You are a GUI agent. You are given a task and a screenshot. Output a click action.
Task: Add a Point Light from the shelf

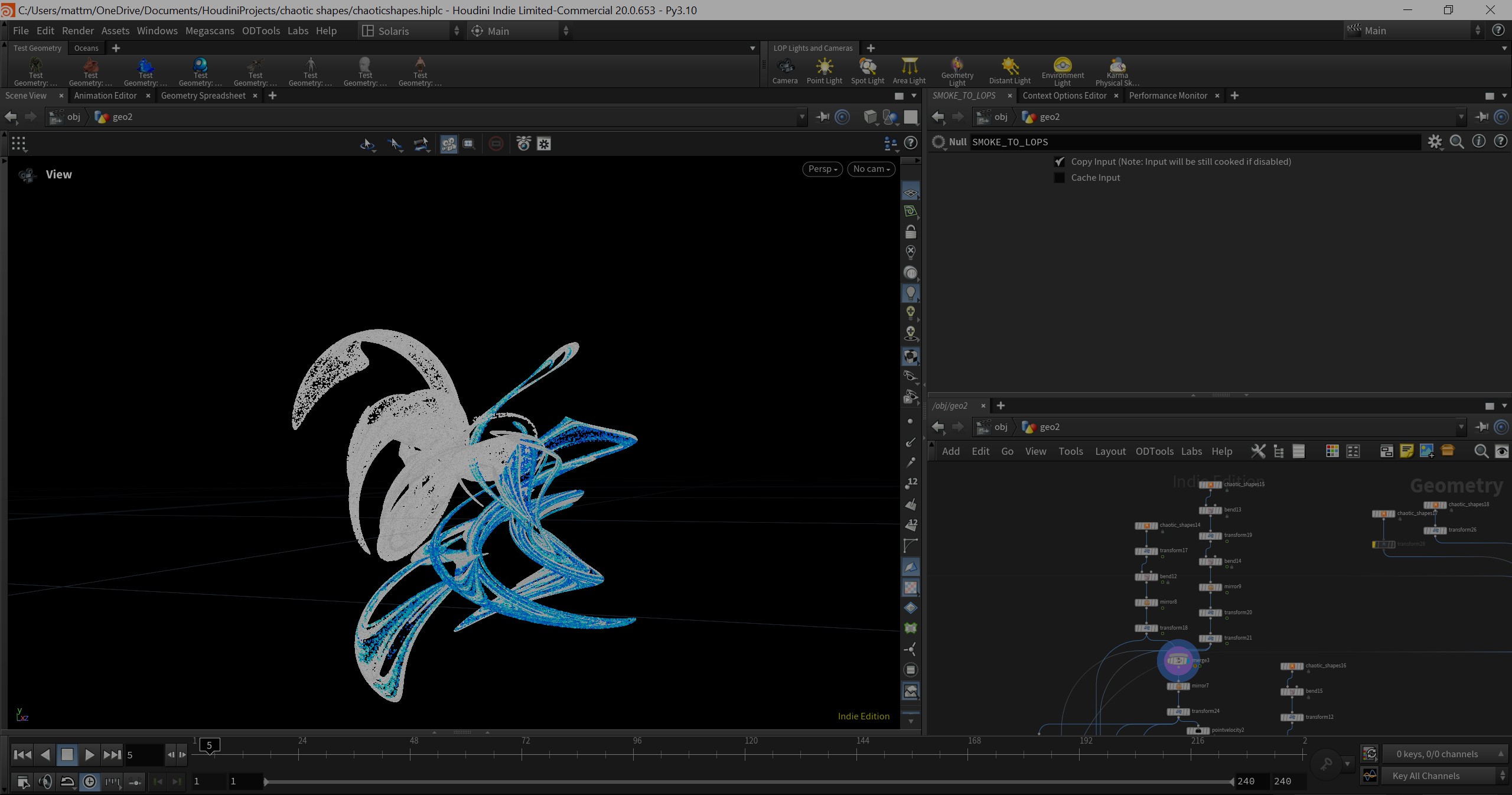824,71
